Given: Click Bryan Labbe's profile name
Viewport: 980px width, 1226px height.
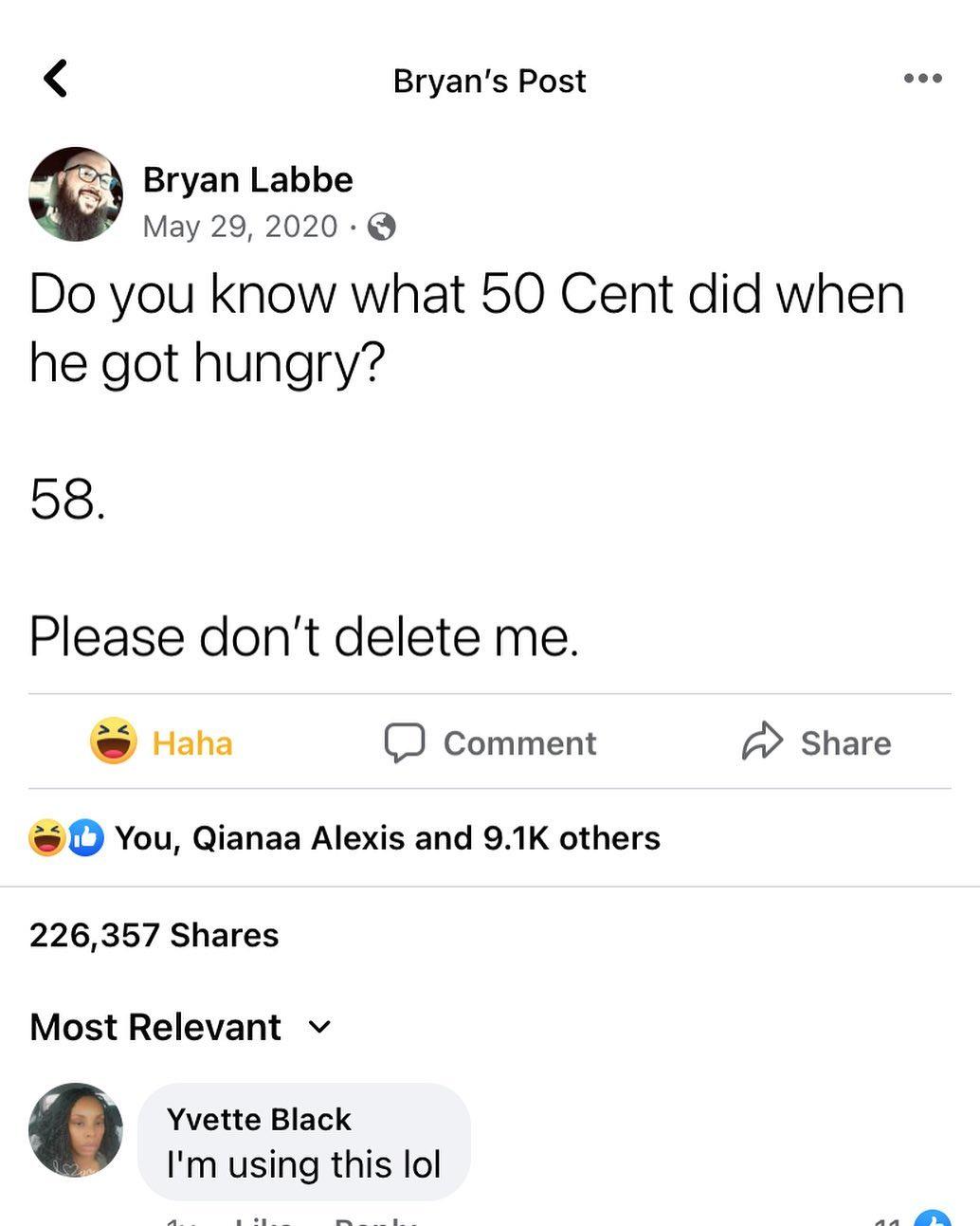Looking at the screenshot, I should pos(247,178).
